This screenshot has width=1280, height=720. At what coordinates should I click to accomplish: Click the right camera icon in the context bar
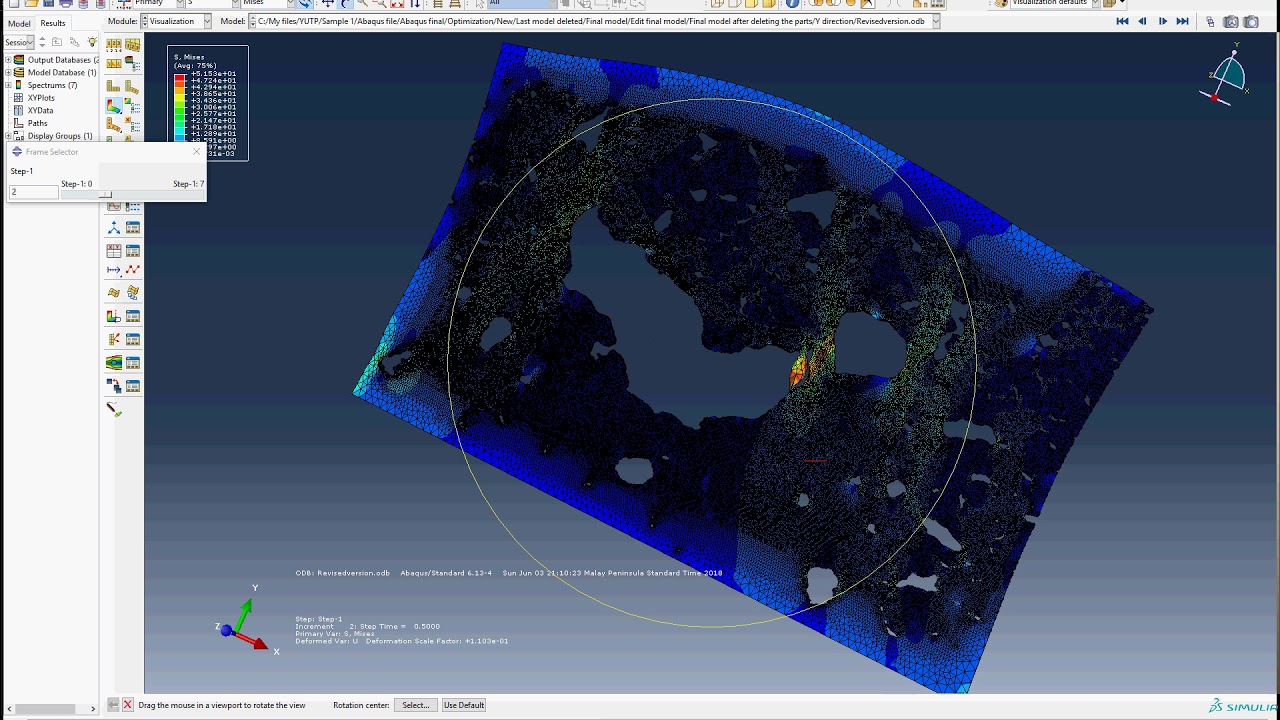(x=1251, y=21)
